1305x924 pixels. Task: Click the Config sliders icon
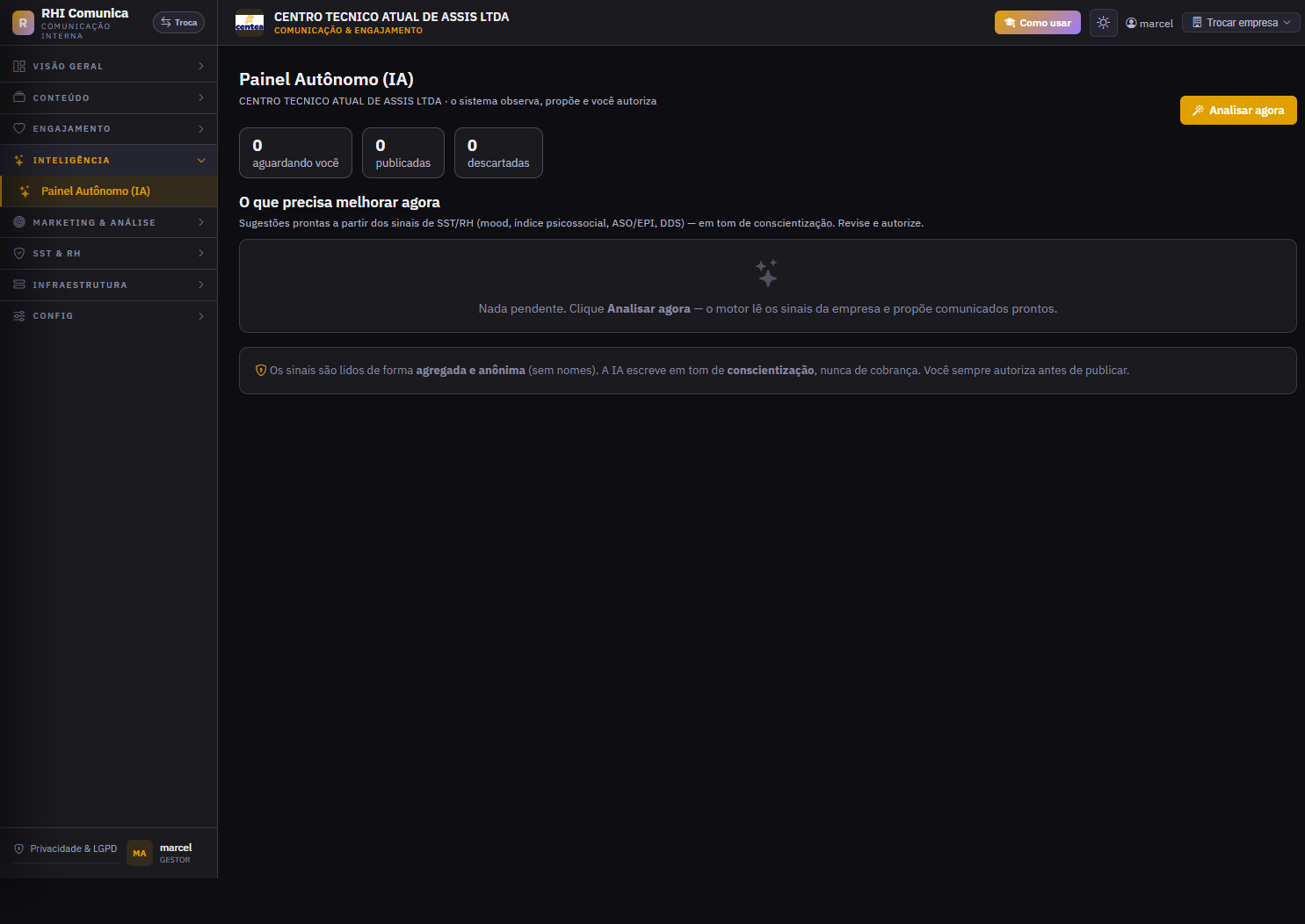19,316
